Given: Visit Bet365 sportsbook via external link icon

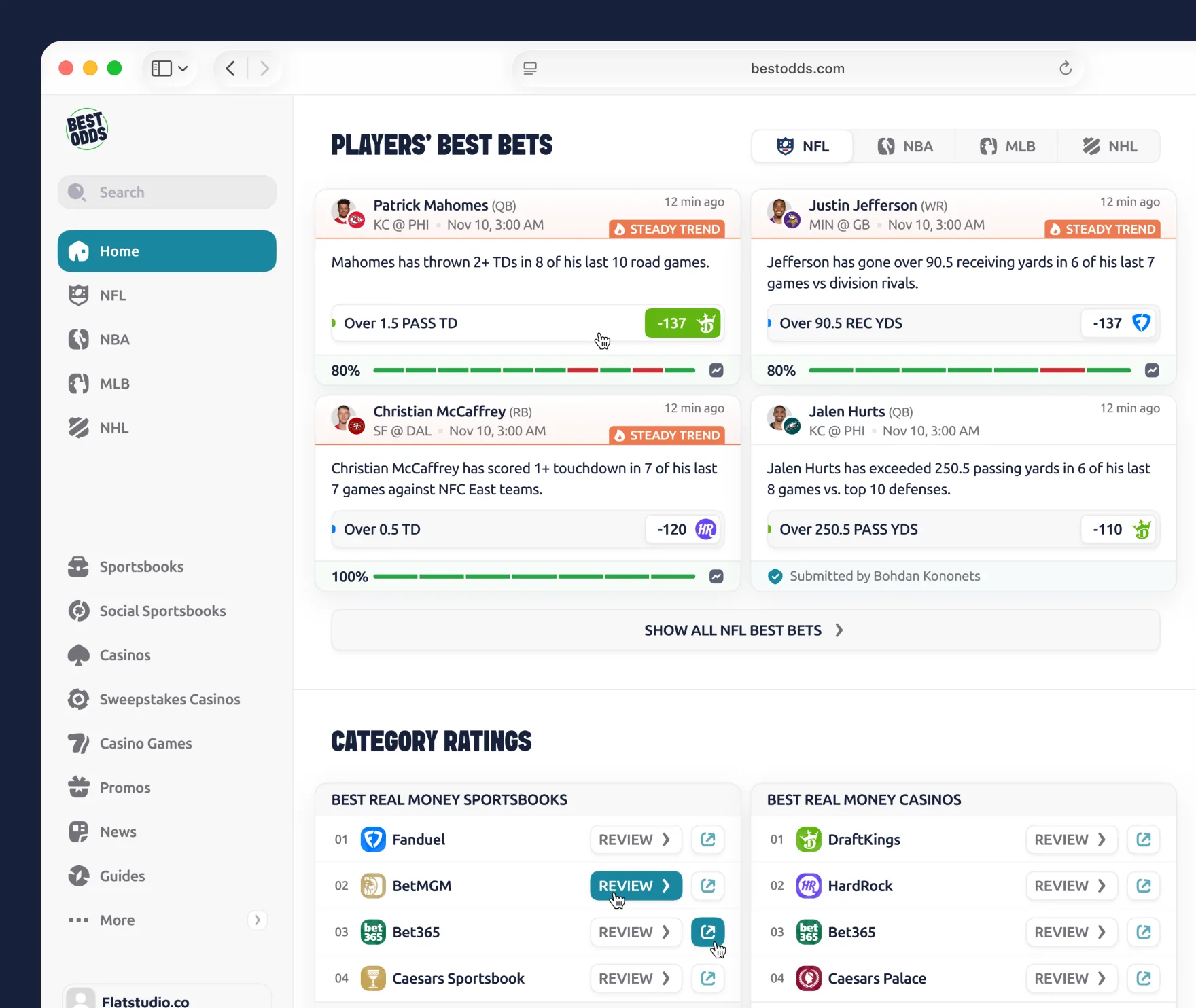Looking at the screenshot, I should [708, 932].
